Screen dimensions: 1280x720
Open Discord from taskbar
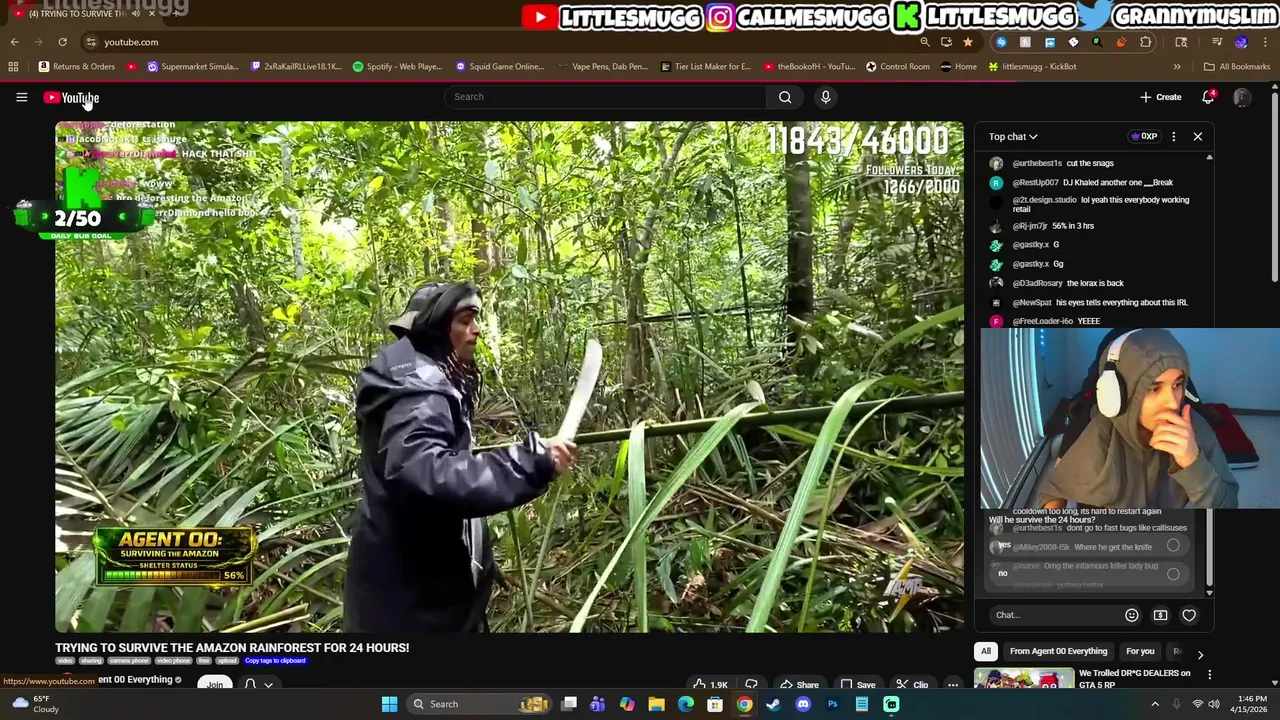pos(803,704)
